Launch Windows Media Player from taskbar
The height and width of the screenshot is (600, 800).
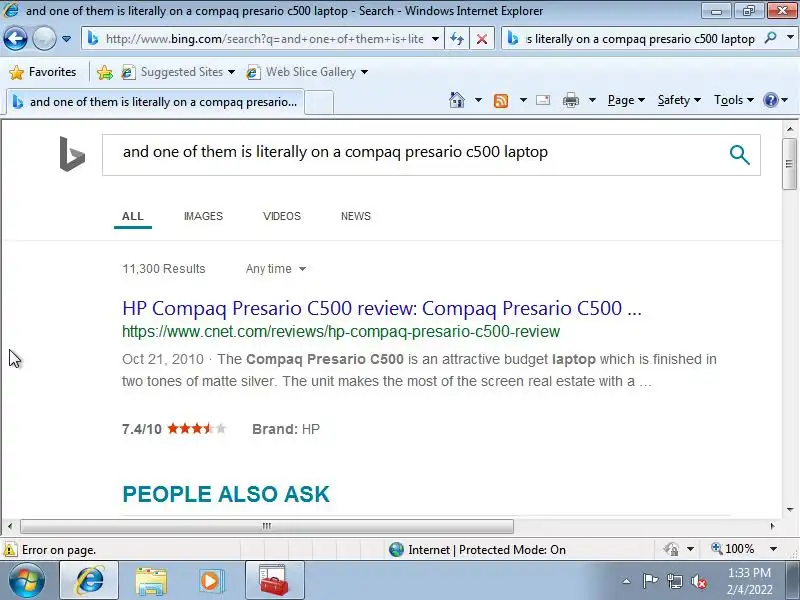pos(211,581)
